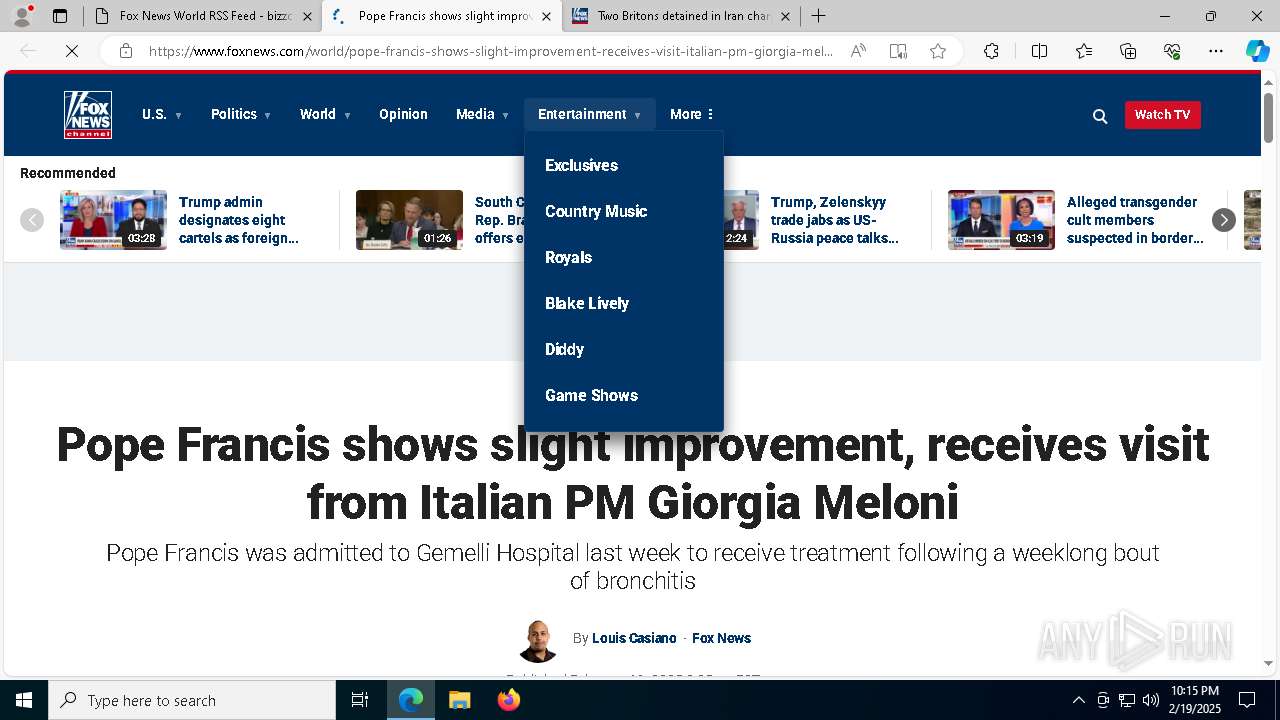Open volume control in system tray
This screenshot has width=1280, height=720.
tap(1150, 700)
